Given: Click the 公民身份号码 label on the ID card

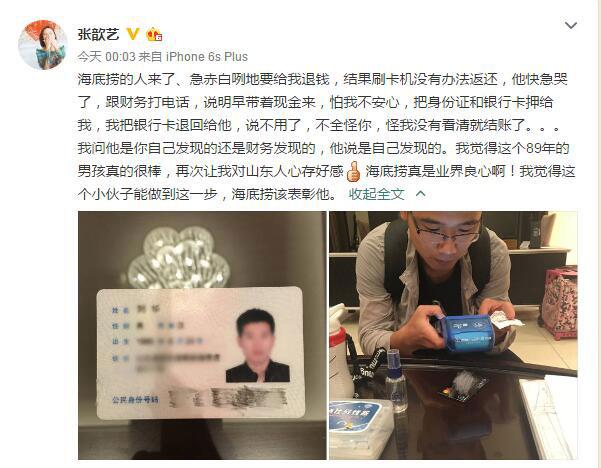Looking at the screenshot, I should [x=135, y=400].
